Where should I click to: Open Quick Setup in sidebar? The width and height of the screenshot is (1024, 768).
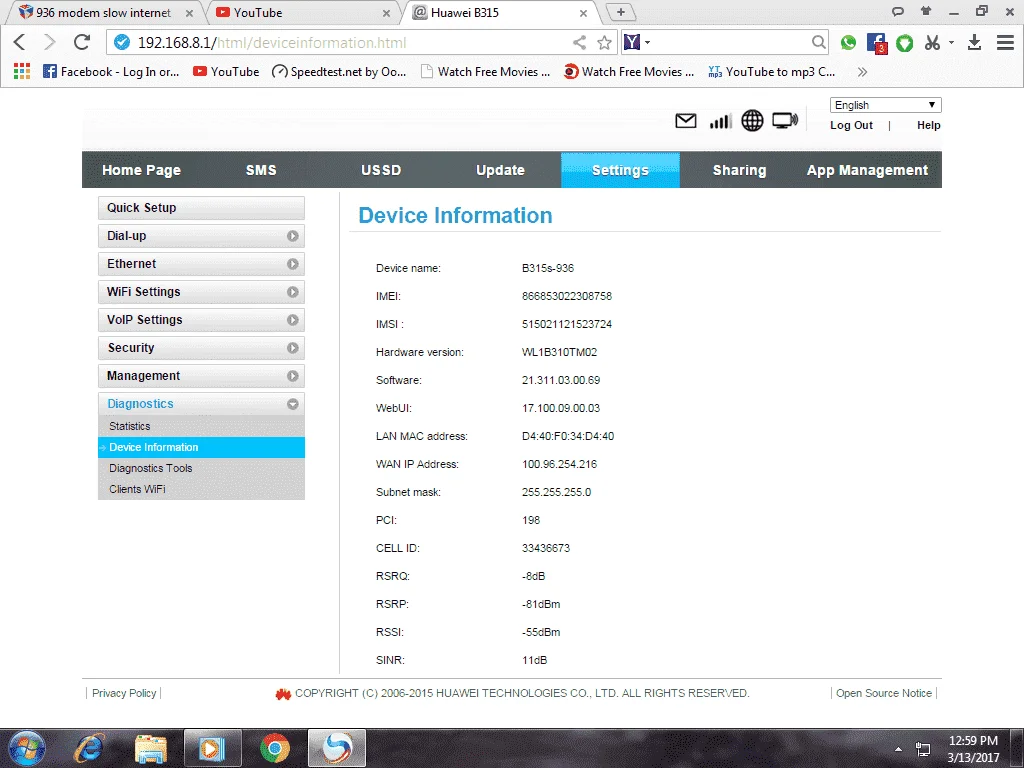[201, 208]
